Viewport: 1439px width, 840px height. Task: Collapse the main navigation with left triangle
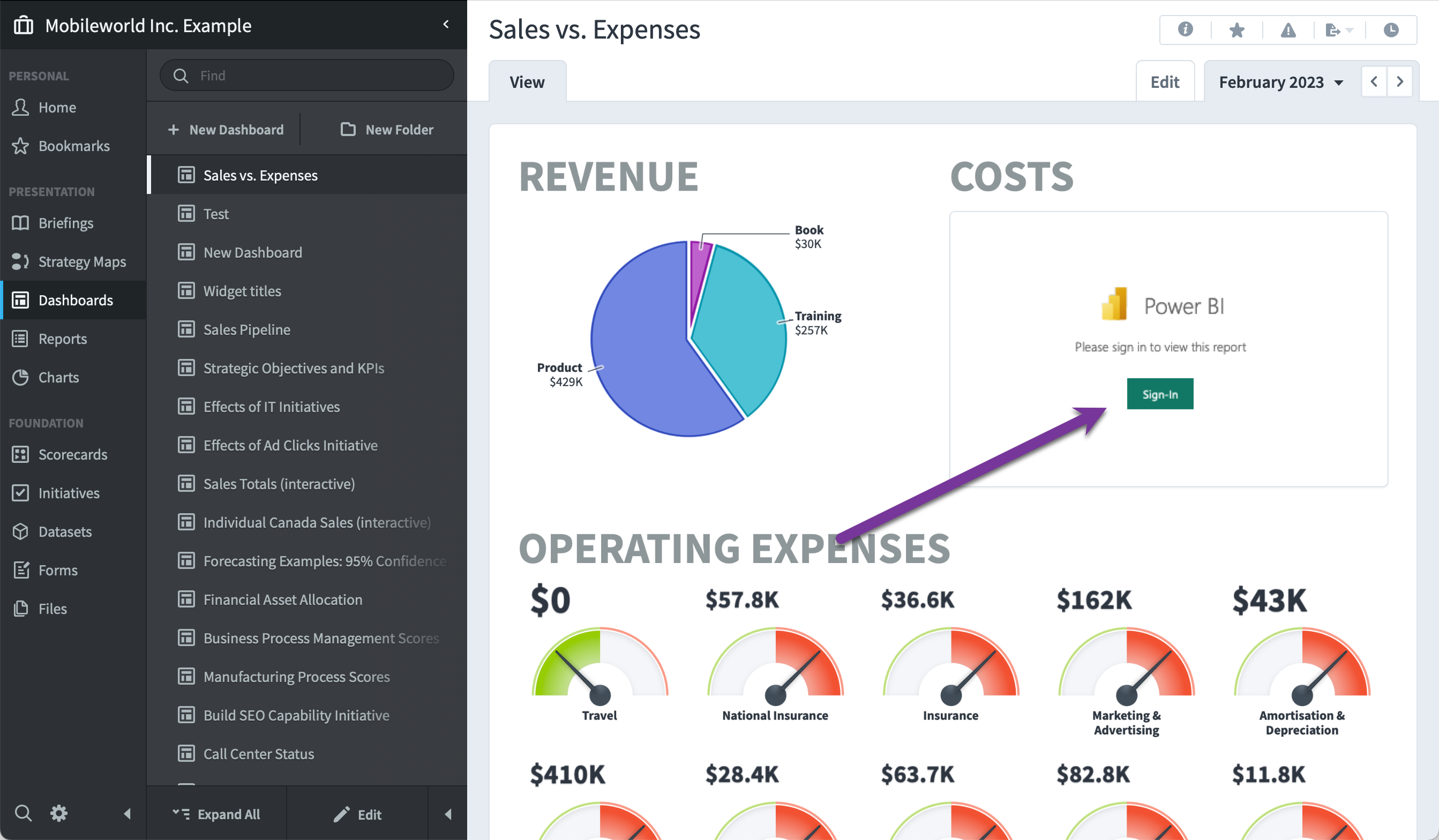coord(127,813)
